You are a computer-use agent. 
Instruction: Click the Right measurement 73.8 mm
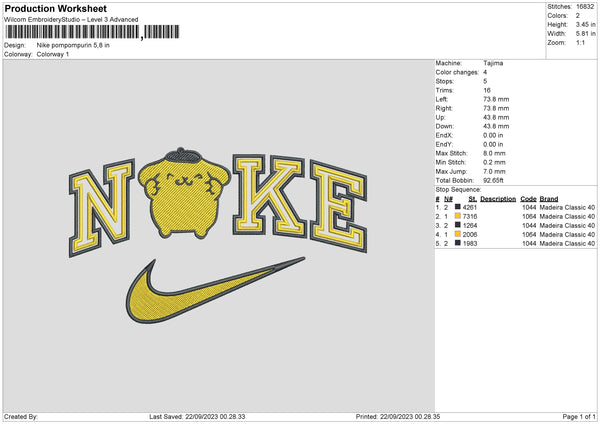[x=496, y=108]
